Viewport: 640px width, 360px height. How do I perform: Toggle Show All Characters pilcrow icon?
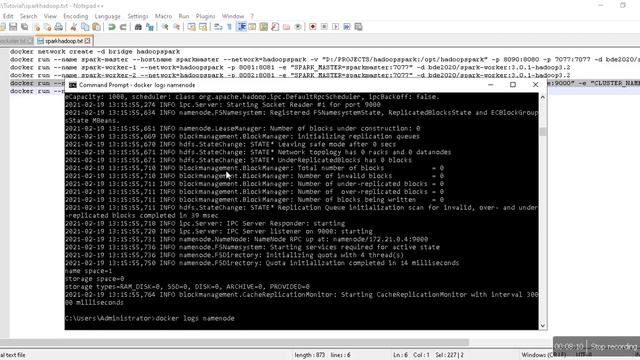pyautogui.click(x=229, y=27)
